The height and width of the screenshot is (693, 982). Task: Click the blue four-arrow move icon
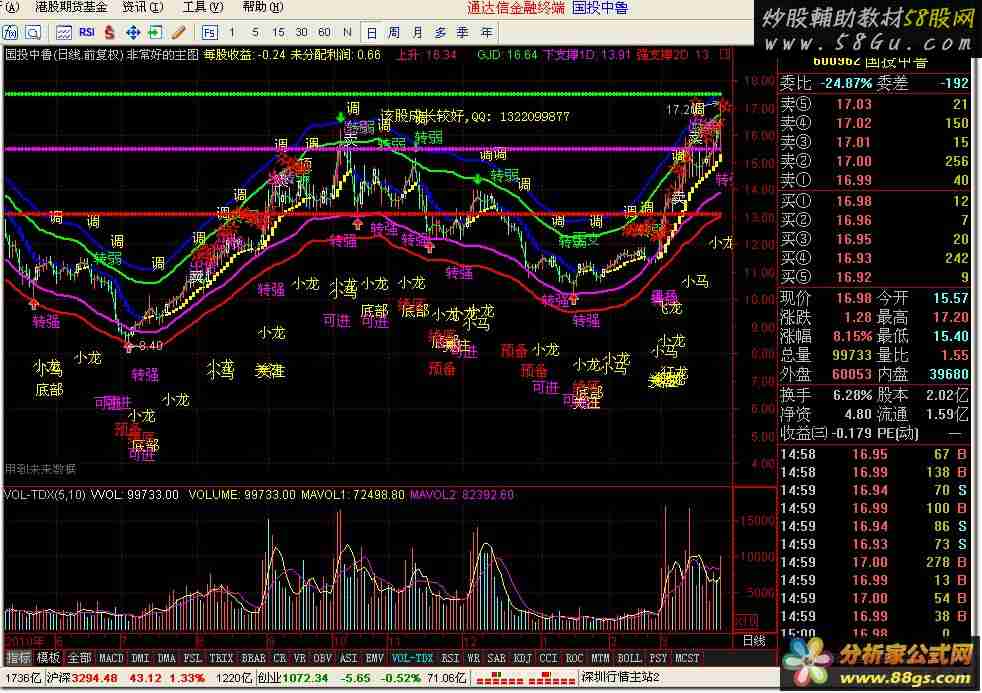[x=133, y=32]
